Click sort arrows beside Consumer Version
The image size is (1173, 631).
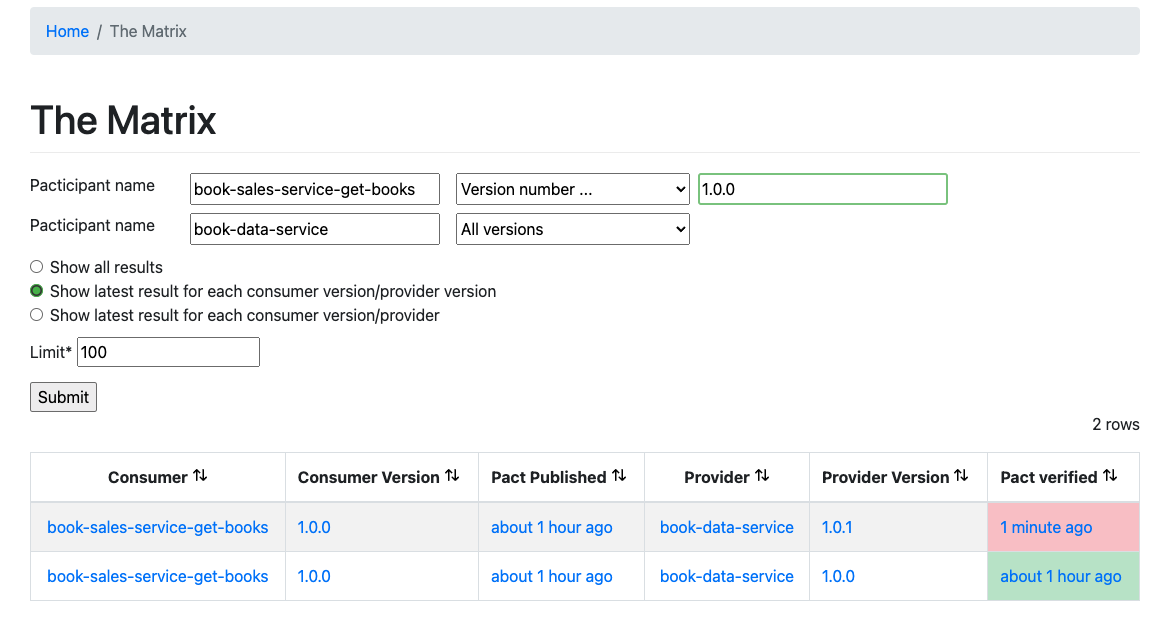pyautogui.click(x=452, y=477)
